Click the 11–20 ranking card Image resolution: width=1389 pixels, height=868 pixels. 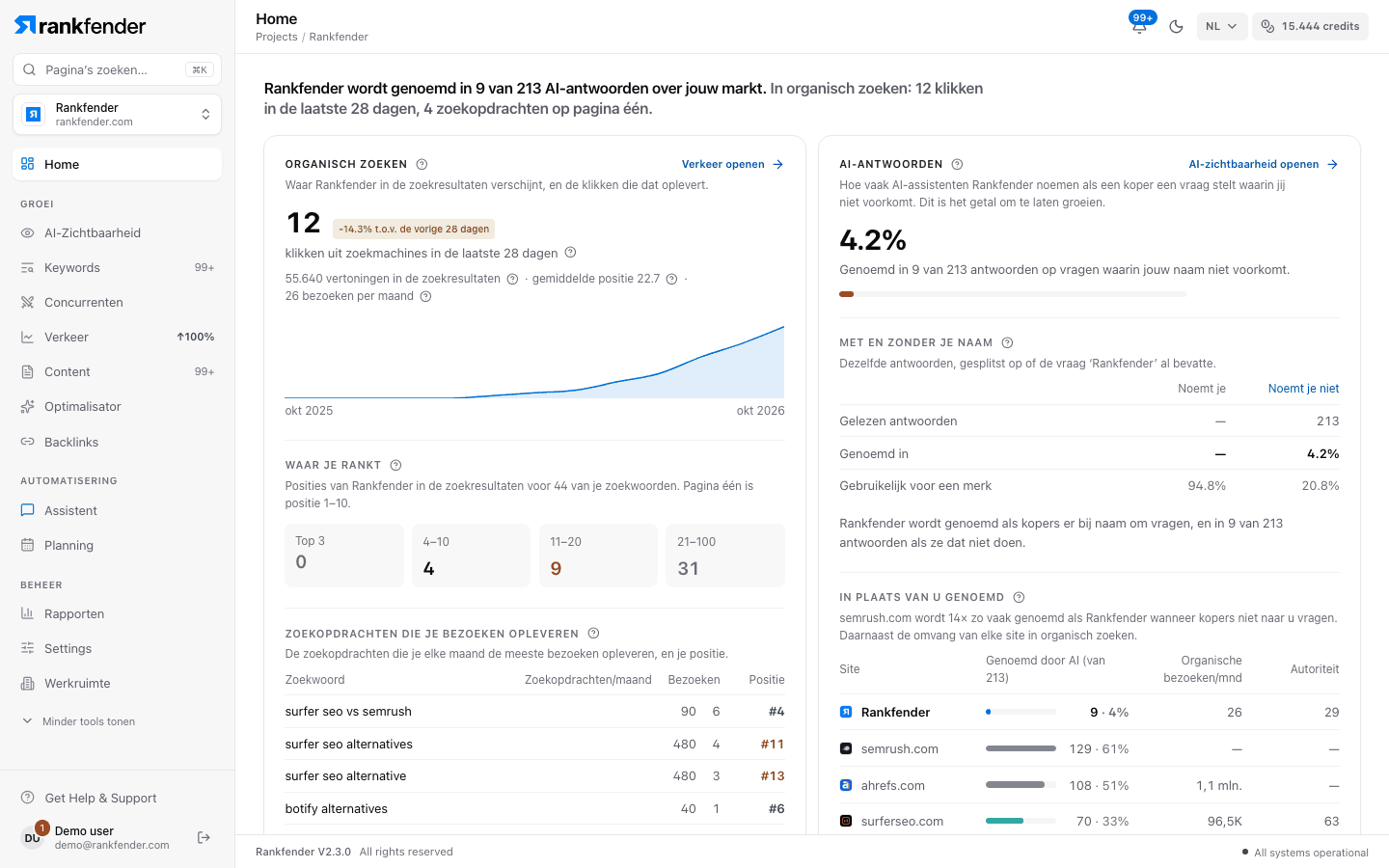point(598,556)
